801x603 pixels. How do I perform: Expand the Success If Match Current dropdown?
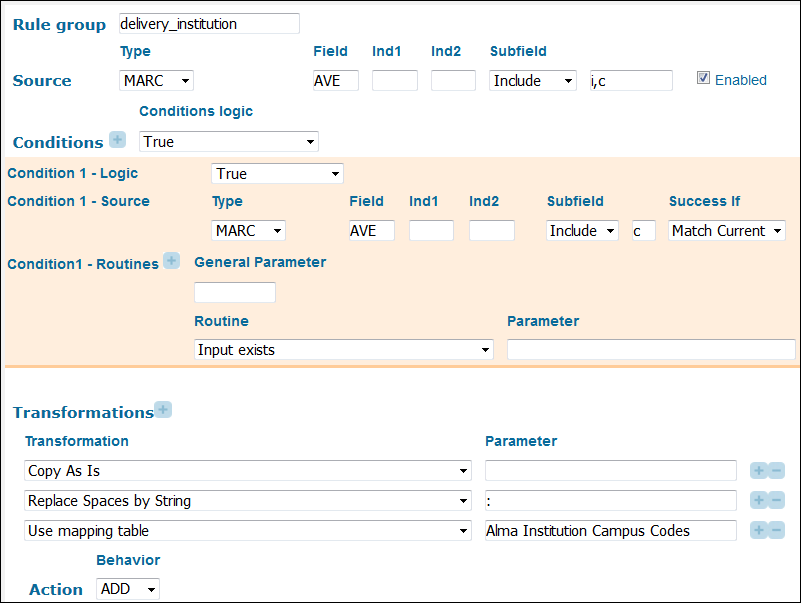726,231
